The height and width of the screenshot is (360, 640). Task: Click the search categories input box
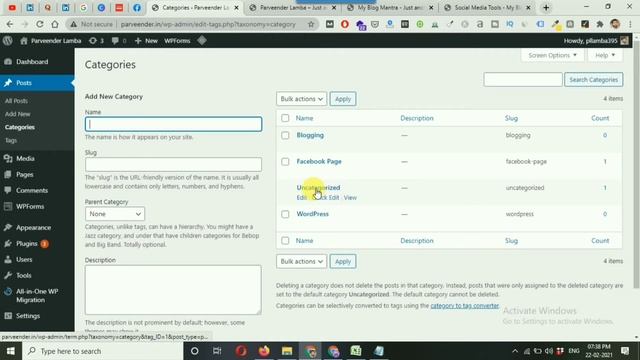523,80
